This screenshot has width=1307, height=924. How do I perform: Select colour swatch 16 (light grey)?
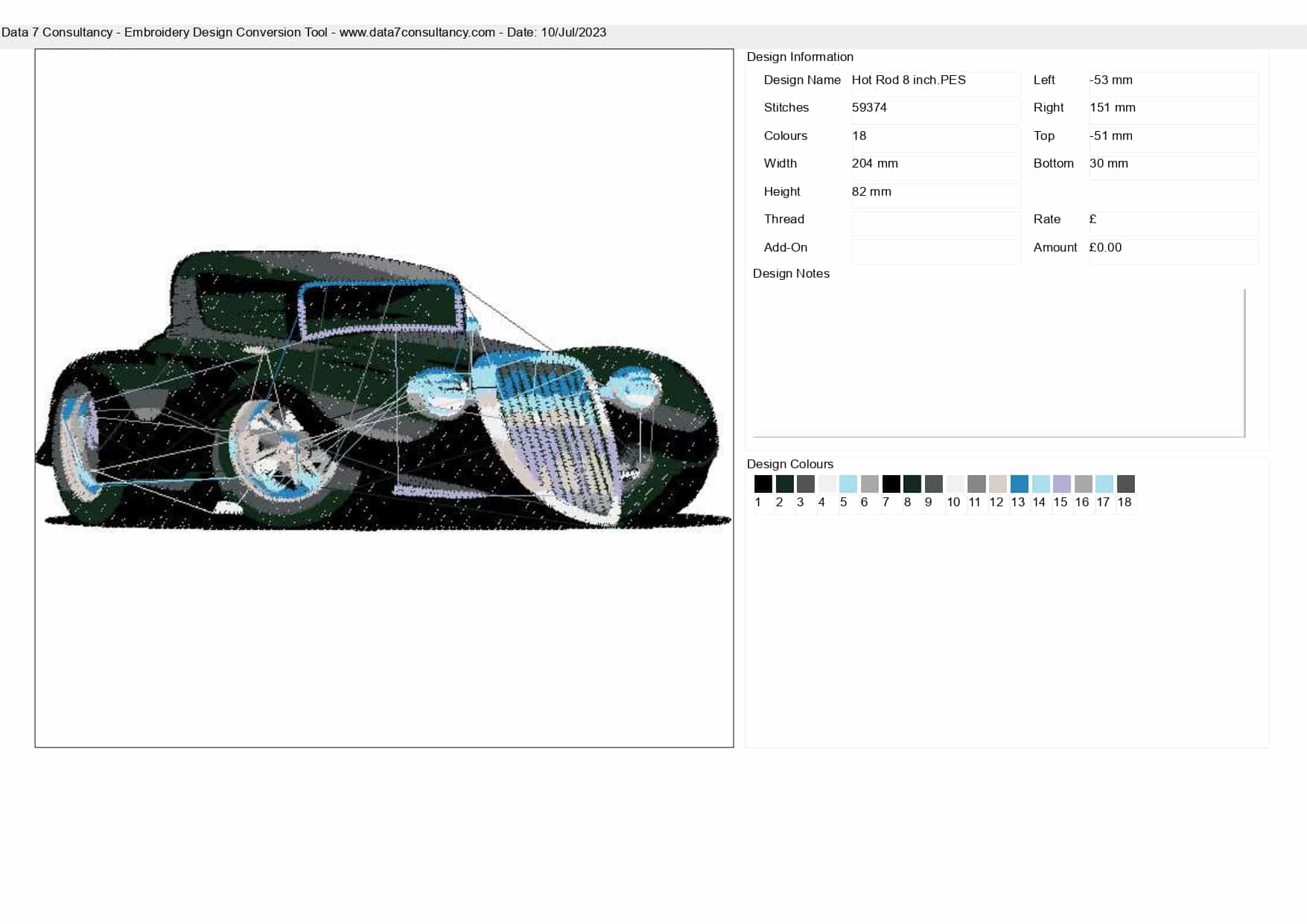pyautogui.click(x=1083, y=484)
